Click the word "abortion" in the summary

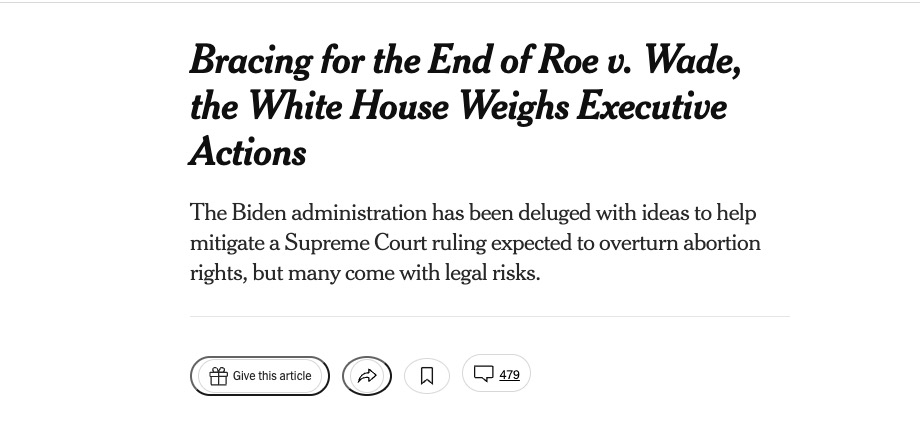click(x=722, y=243)
